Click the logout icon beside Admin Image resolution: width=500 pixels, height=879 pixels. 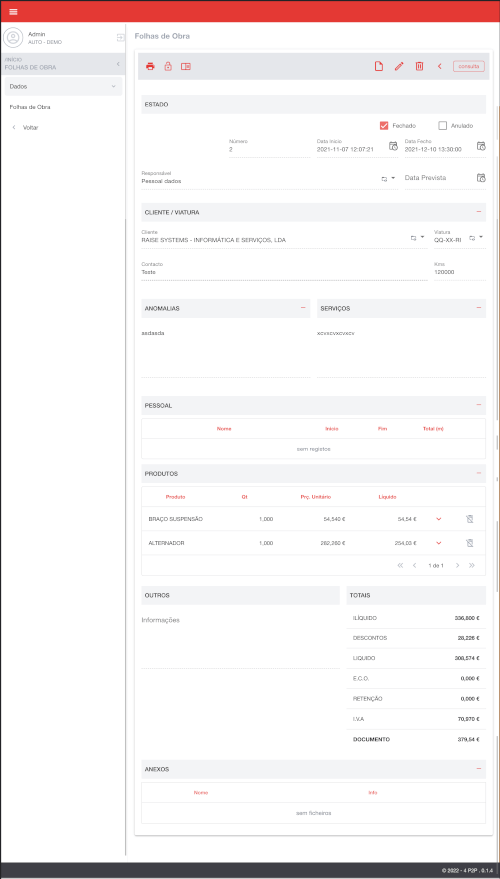[x=120, y=38]
